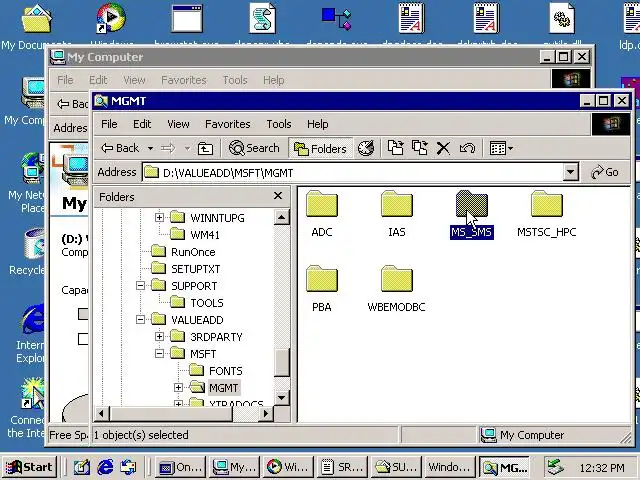Expand the MGMT tree node
640x480 pixels.
(178, 388)
